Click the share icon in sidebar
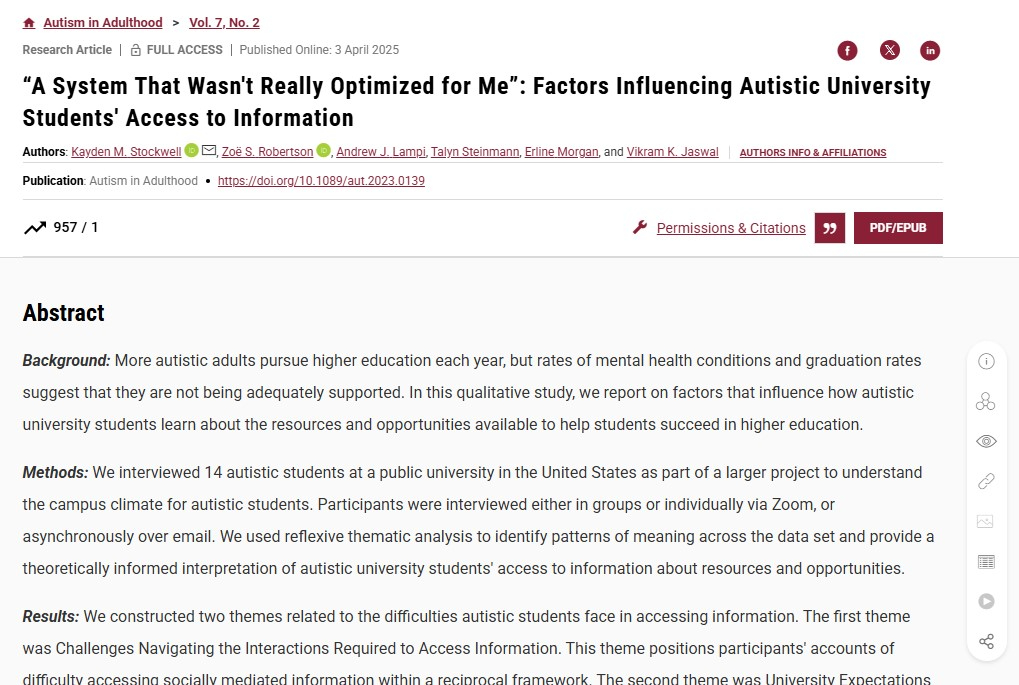Image resolution: width=1019 pixels, height=685 pixels. [986, 641]
